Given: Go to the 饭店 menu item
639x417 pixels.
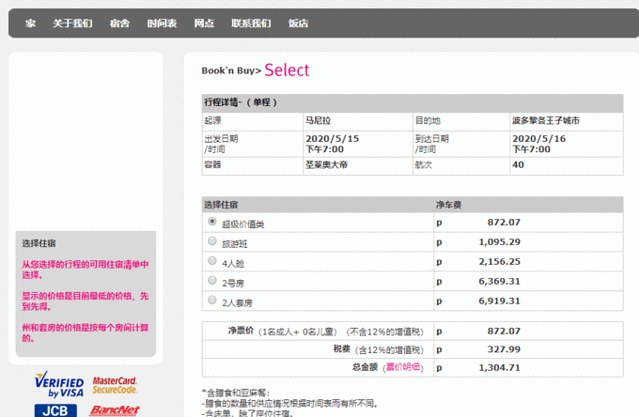Looking at the screenshot, I should coord(298,23).
